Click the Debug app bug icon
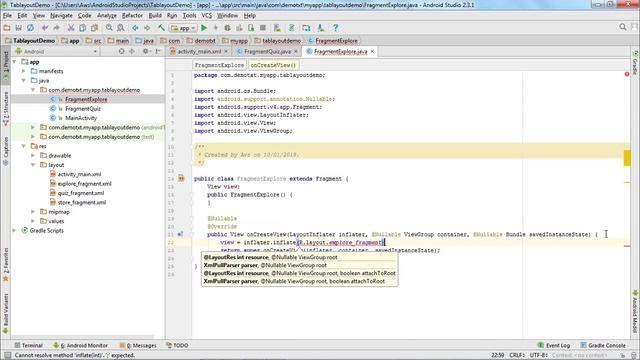Viewport: 640px width, 360px height. (227, 28)
